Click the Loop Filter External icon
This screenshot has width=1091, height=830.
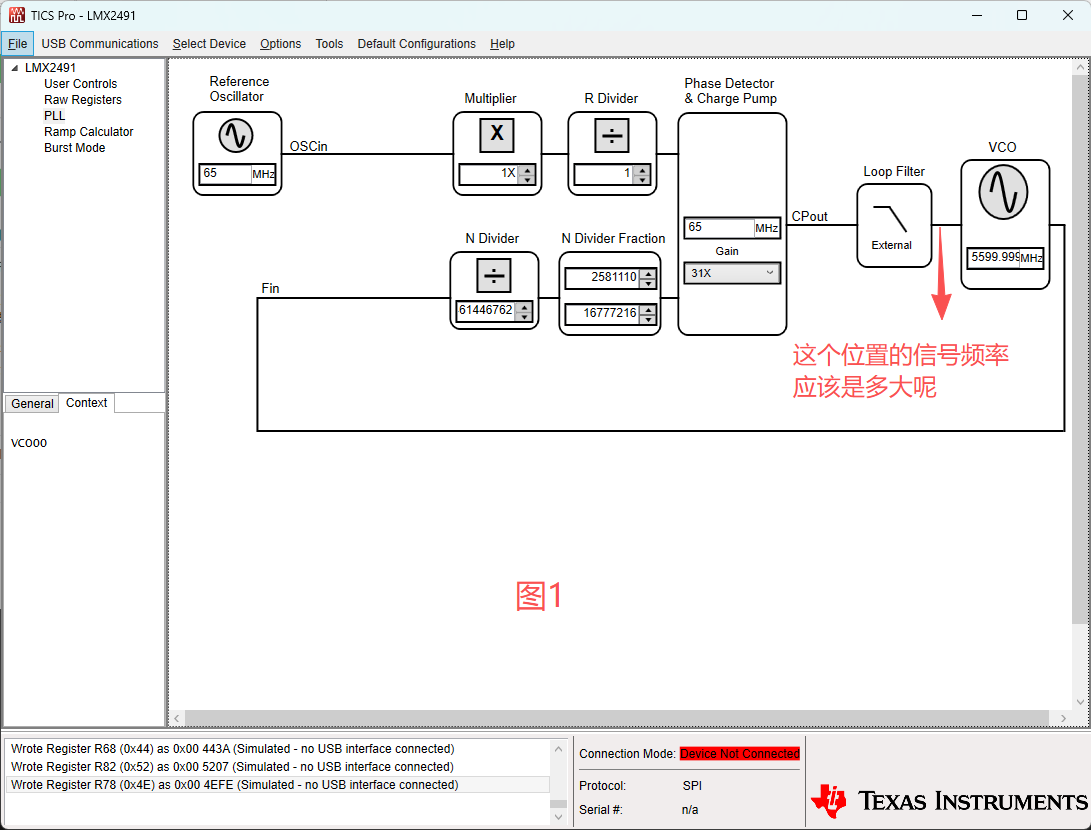pyautogui.click(x=893, y=226)
